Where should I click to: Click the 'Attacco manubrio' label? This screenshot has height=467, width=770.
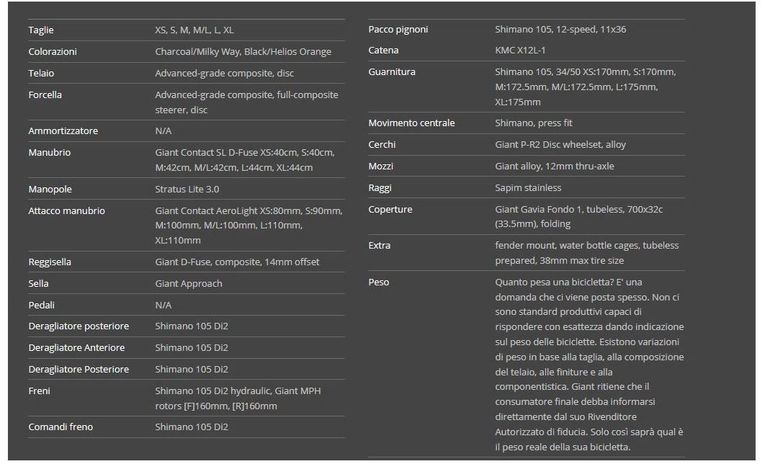(66, 211)
